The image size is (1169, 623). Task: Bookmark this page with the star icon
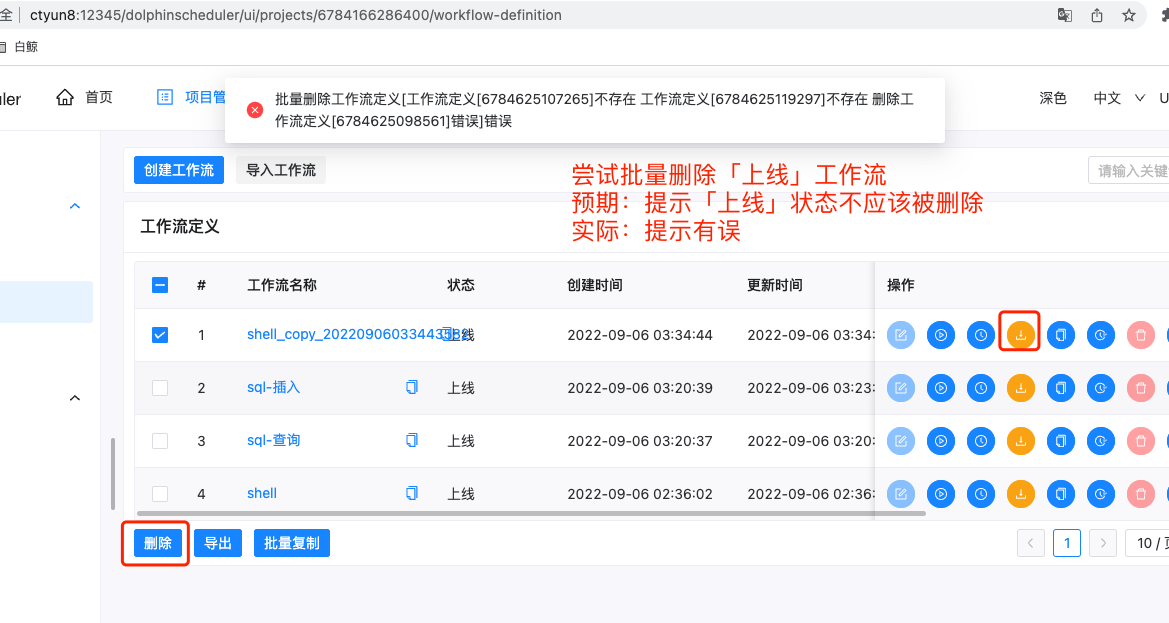tap(1129, 15)
